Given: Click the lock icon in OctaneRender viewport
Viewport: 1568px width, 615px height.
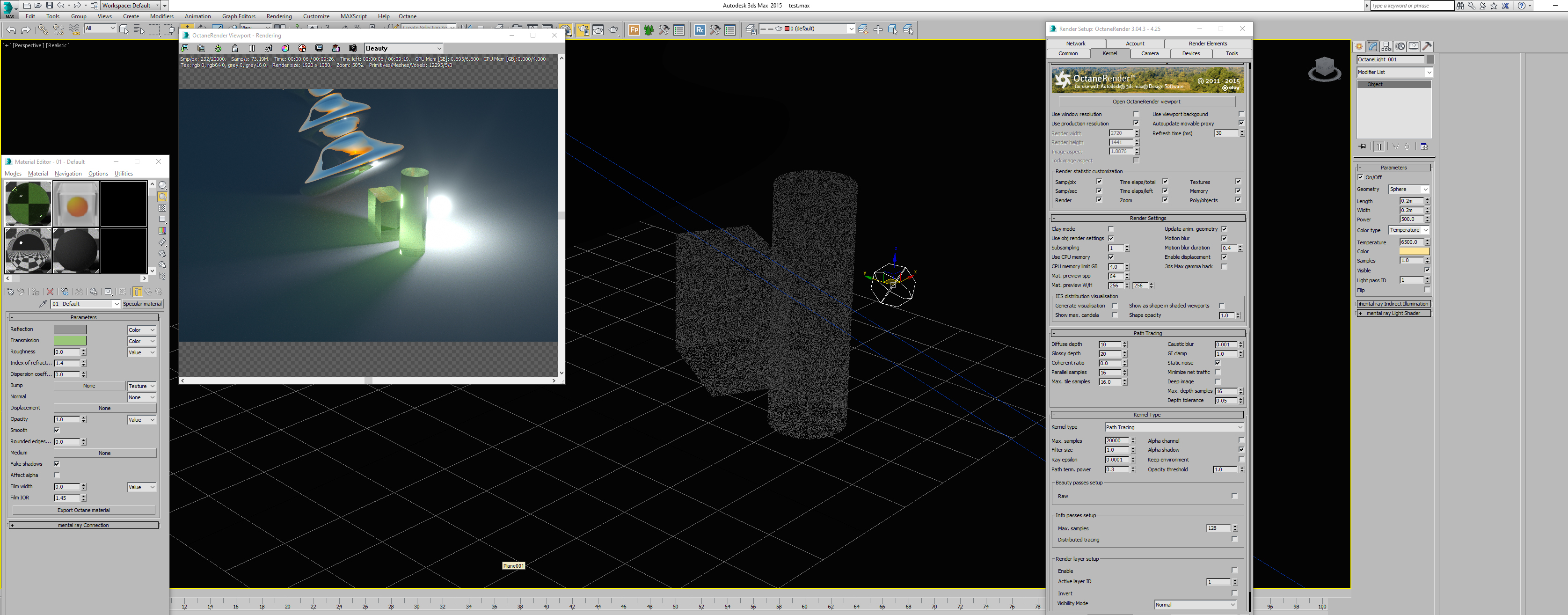Looking at the screenshot, I should coord(234,48).
